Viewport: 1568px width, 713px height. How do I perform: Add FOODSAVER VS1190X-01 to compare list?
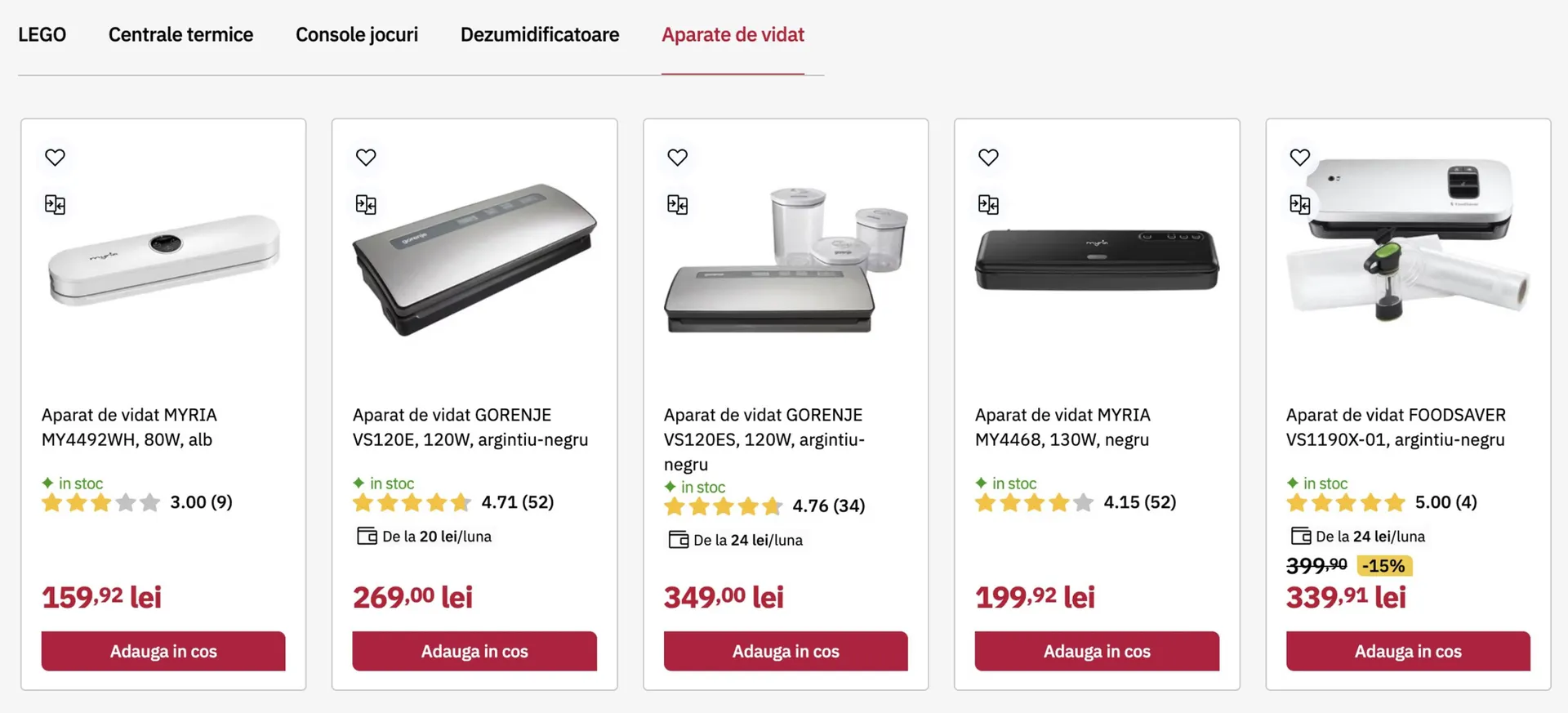click(x=1299, y=205)
